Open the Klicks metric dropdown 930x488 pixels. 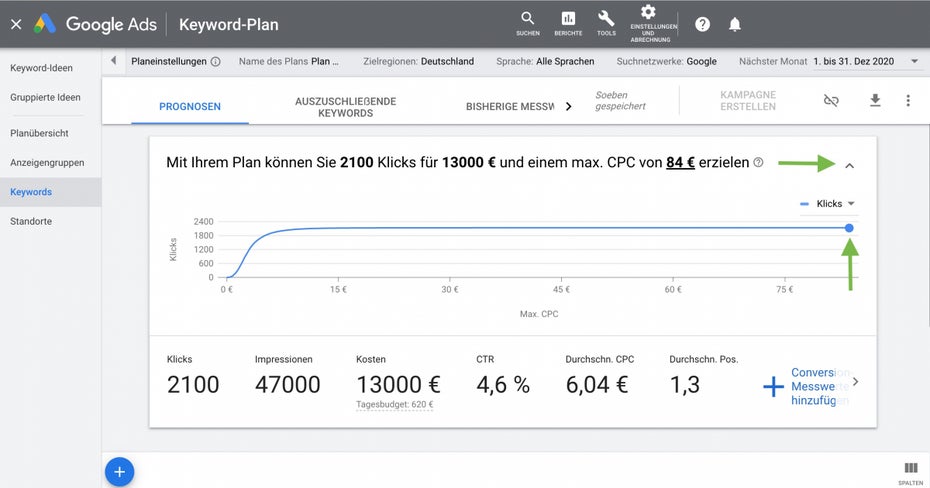click(x=827, y=204)
